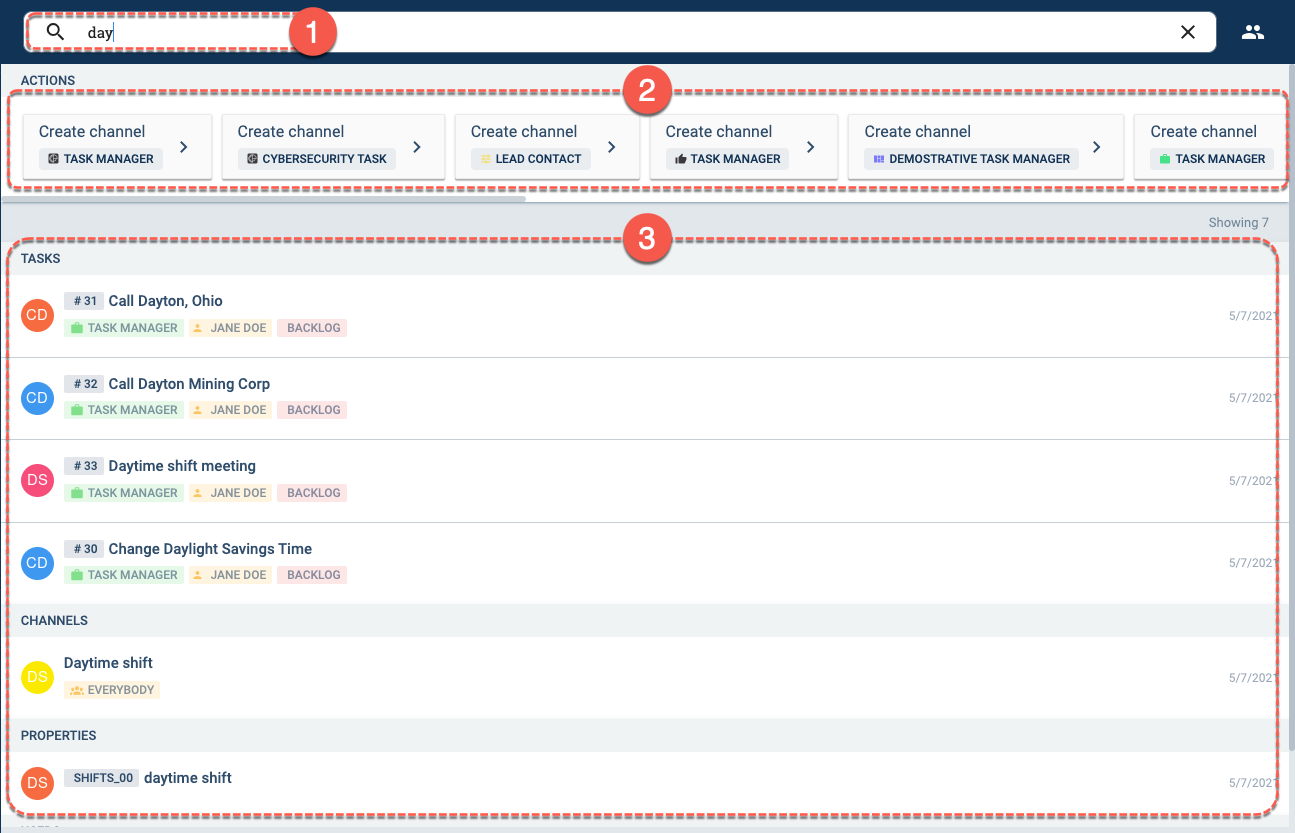Image resolution: width=1295 pixels, height=833 pixels.
Task: Click the magnifier search icon
Action: (x=56, y=32)
